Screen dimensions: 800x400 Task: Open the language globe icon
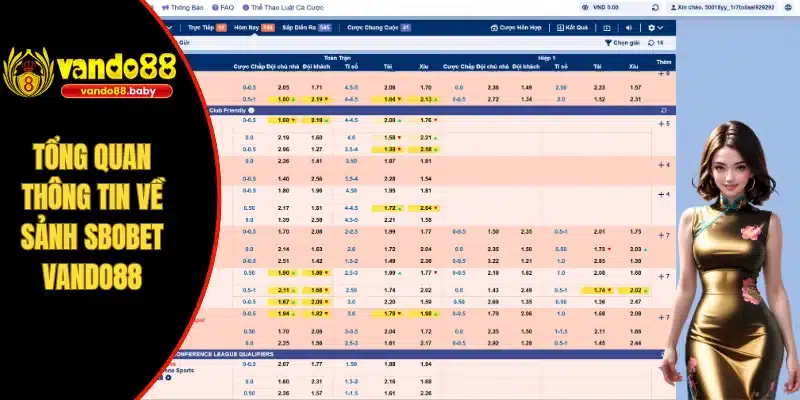click(x=788, y=8)
